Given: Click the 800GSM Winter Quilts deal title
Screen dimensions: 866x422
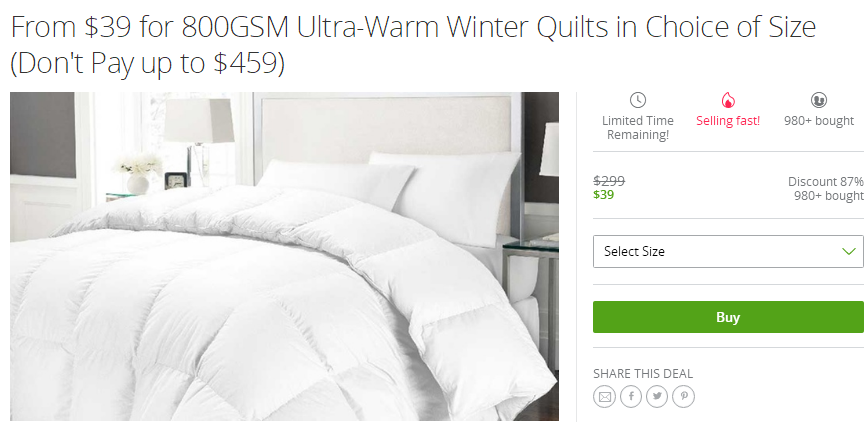Looking at the screenshot, I should pos(413,45).
